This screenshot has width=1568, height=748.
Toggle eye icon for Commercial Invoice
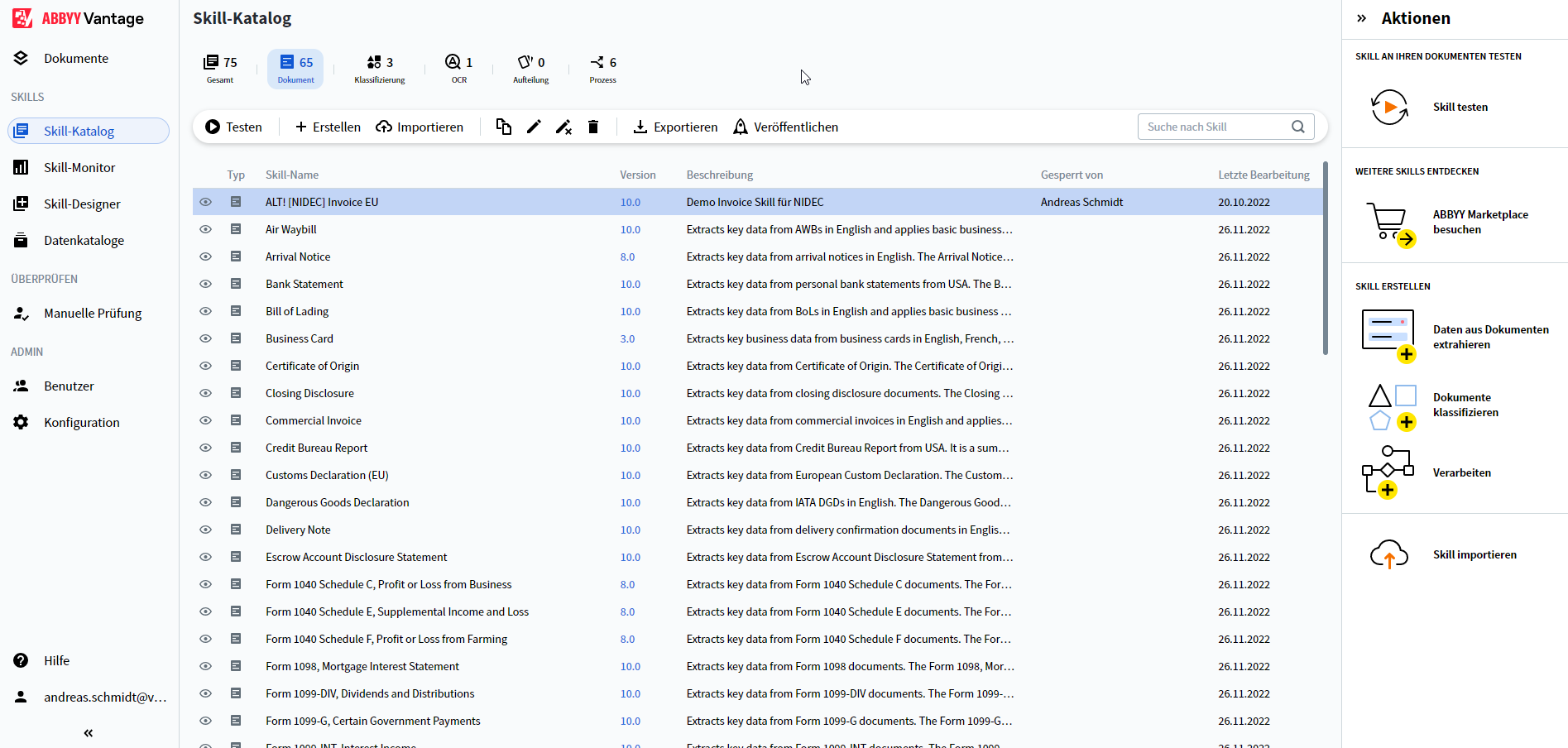(x=206, y=420)
